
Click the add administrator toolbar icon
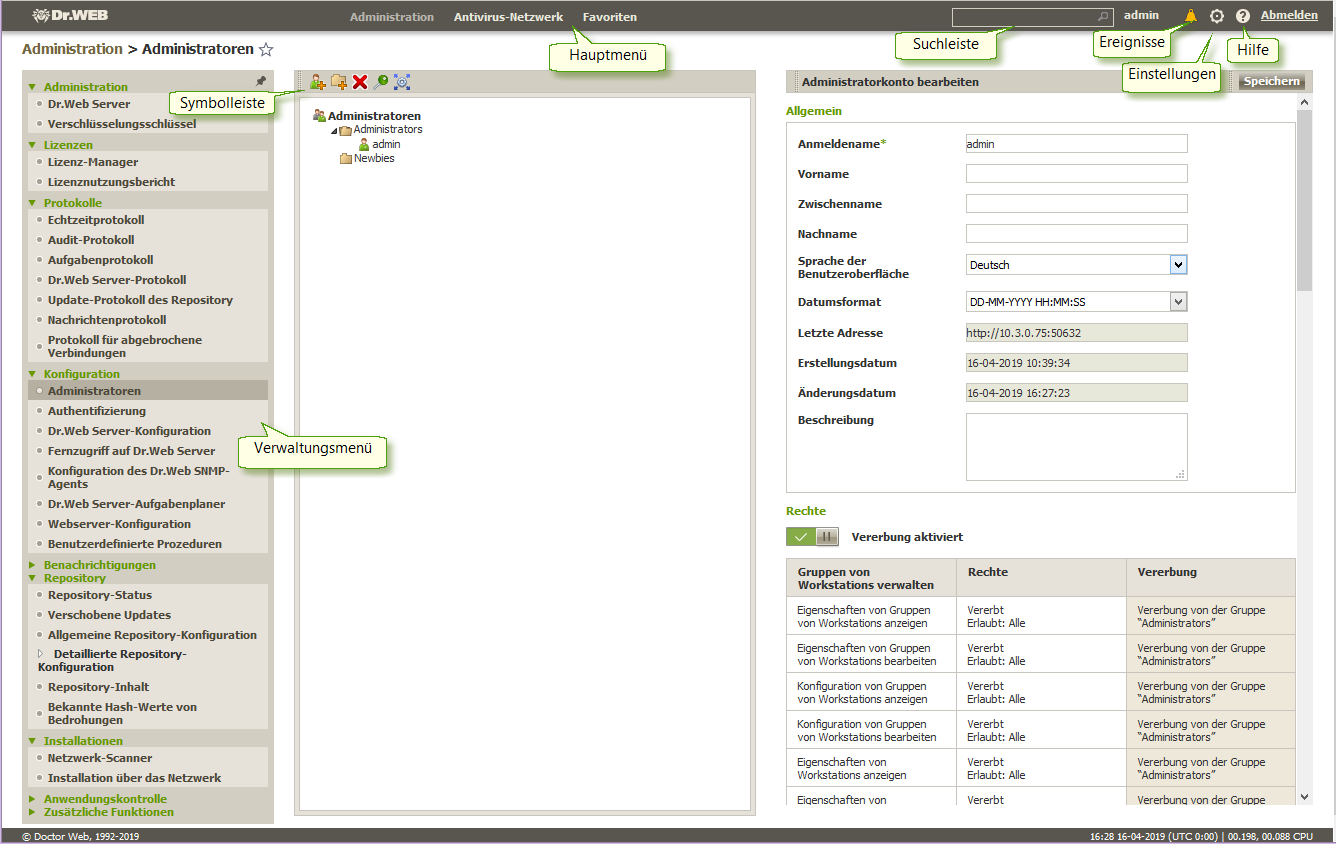pos(318,82)
